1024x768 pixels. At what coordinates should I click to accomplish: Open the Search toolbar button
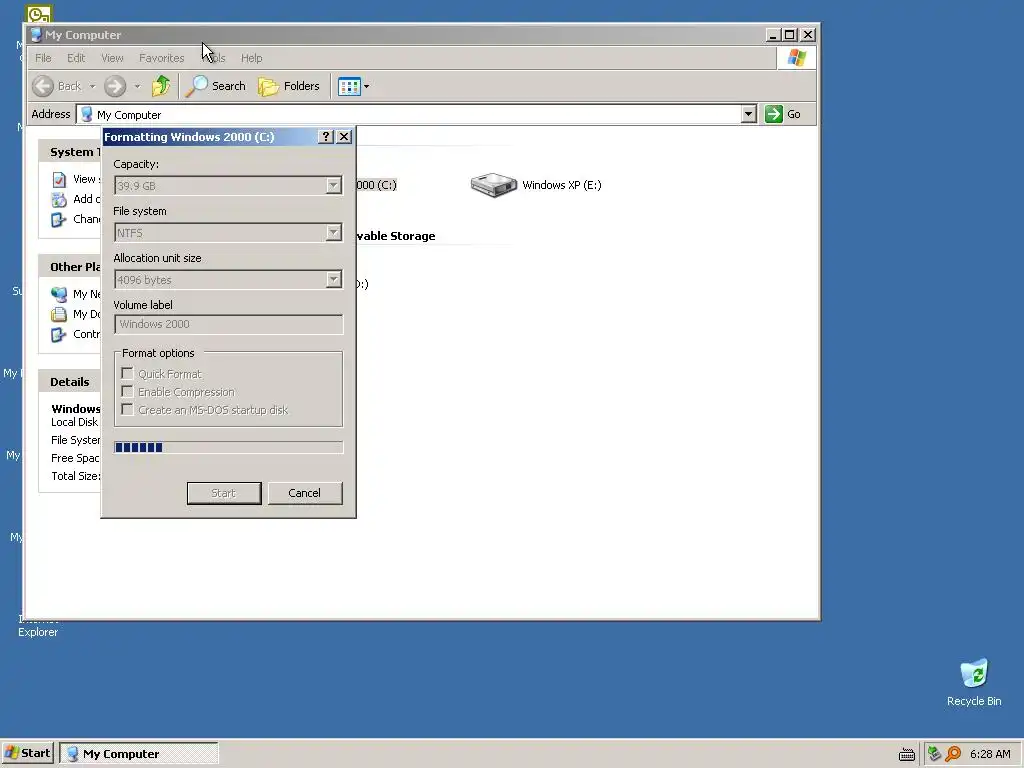click(216, 86)
